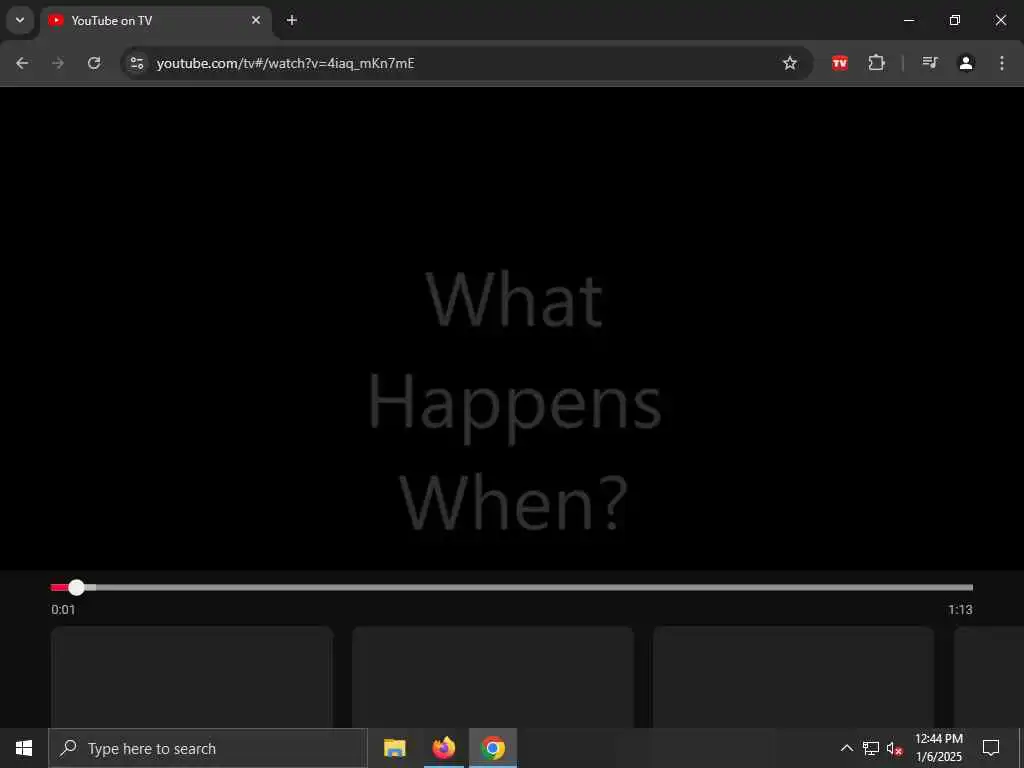The height and width of the screenshot is (768, 1024).
Task: Show hidden system tray icons
Action: [x=846, y=748]
